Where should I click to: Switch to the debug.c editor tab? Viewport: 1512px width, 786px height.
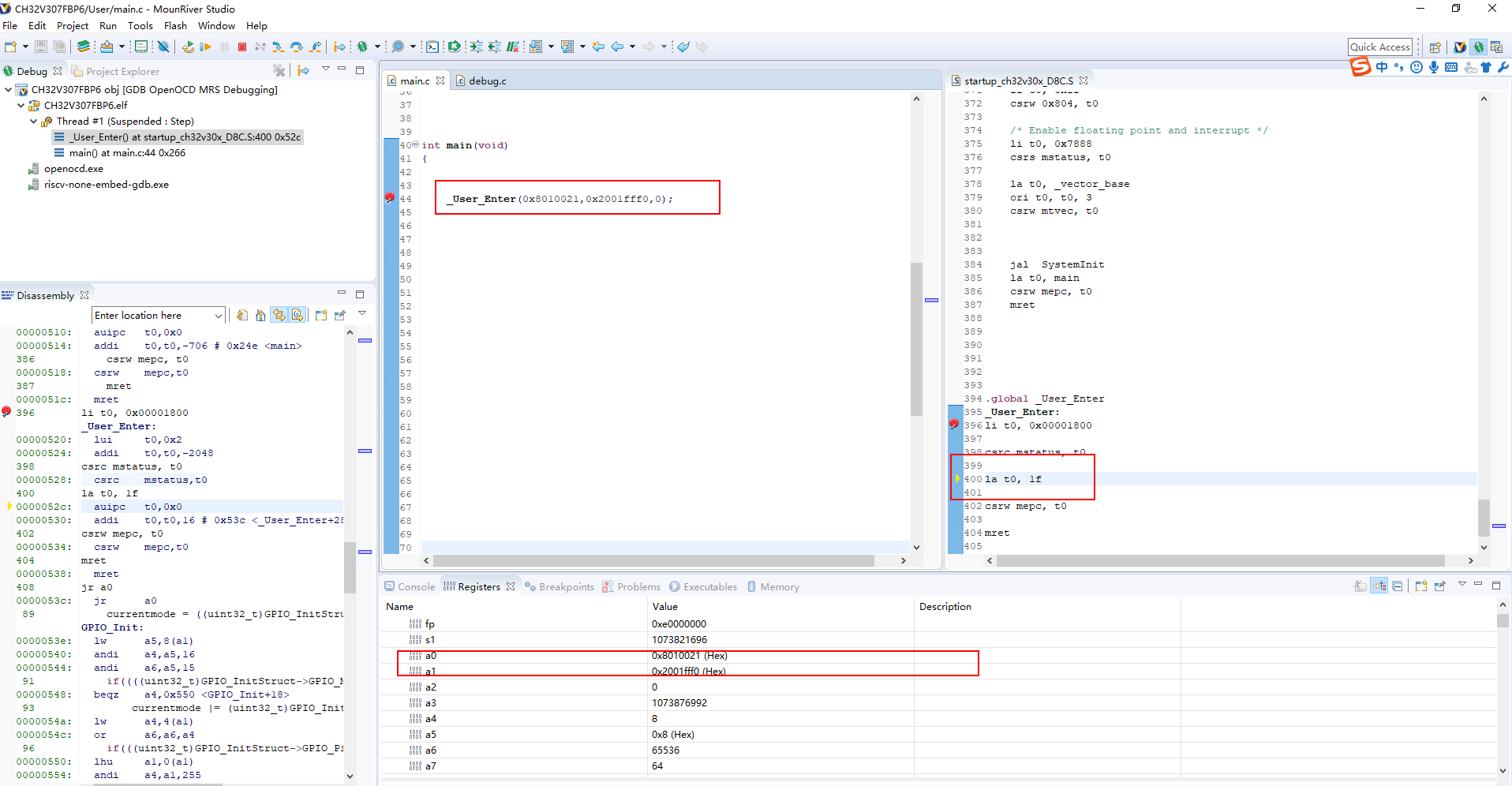pyautogui.click(x=481, y=80)
